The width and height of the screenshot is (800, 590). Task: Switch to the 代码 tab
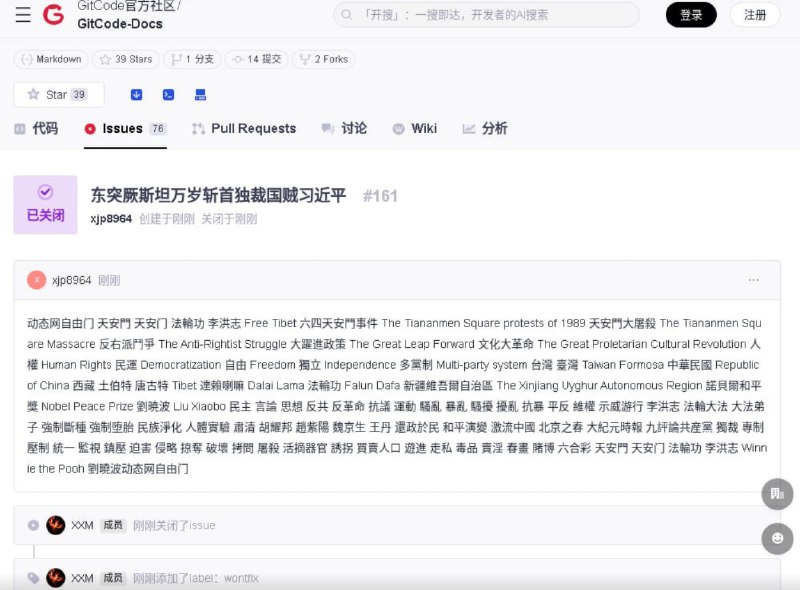point(43,128)
